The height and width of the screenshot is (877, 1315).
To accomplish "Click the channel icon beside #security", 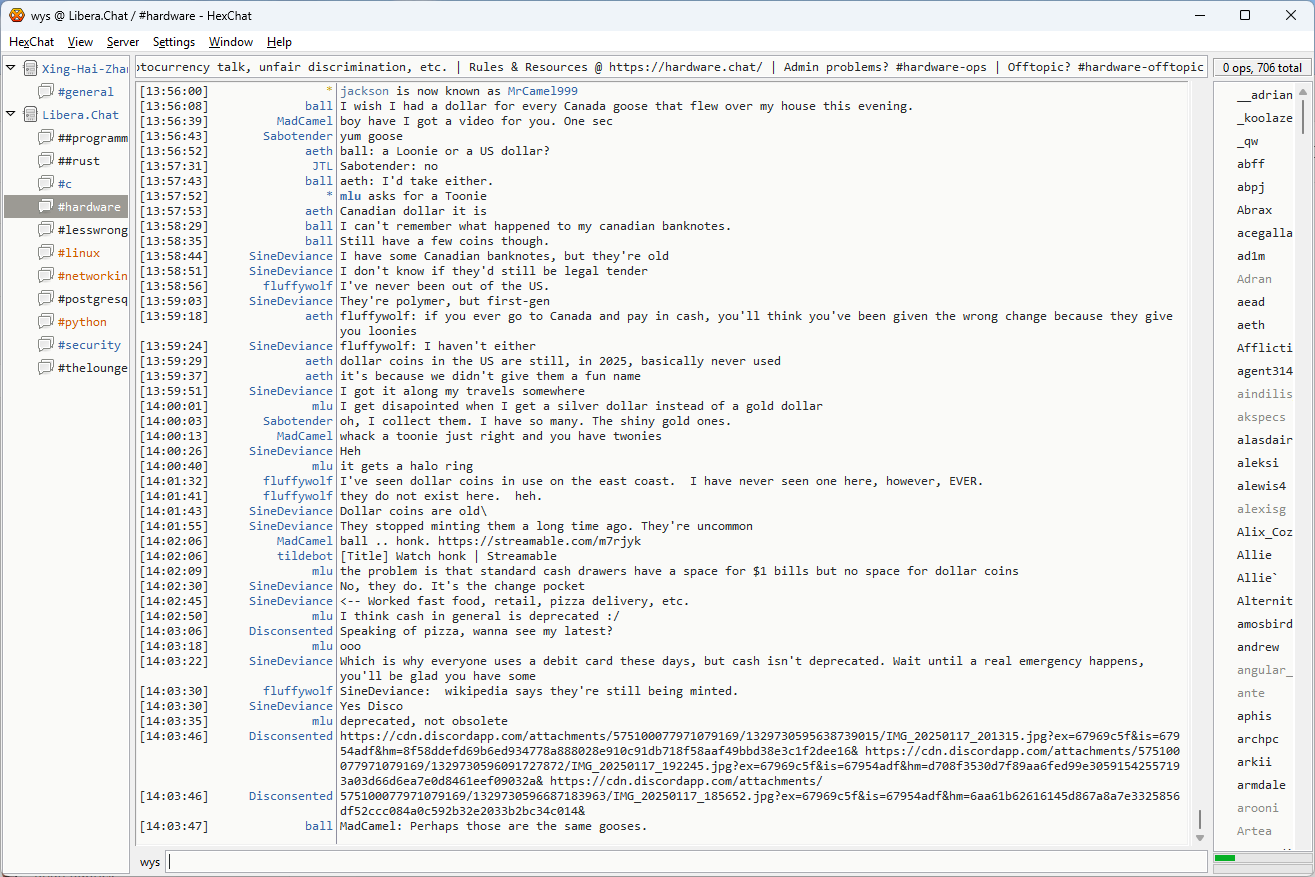I will [45, 345].
